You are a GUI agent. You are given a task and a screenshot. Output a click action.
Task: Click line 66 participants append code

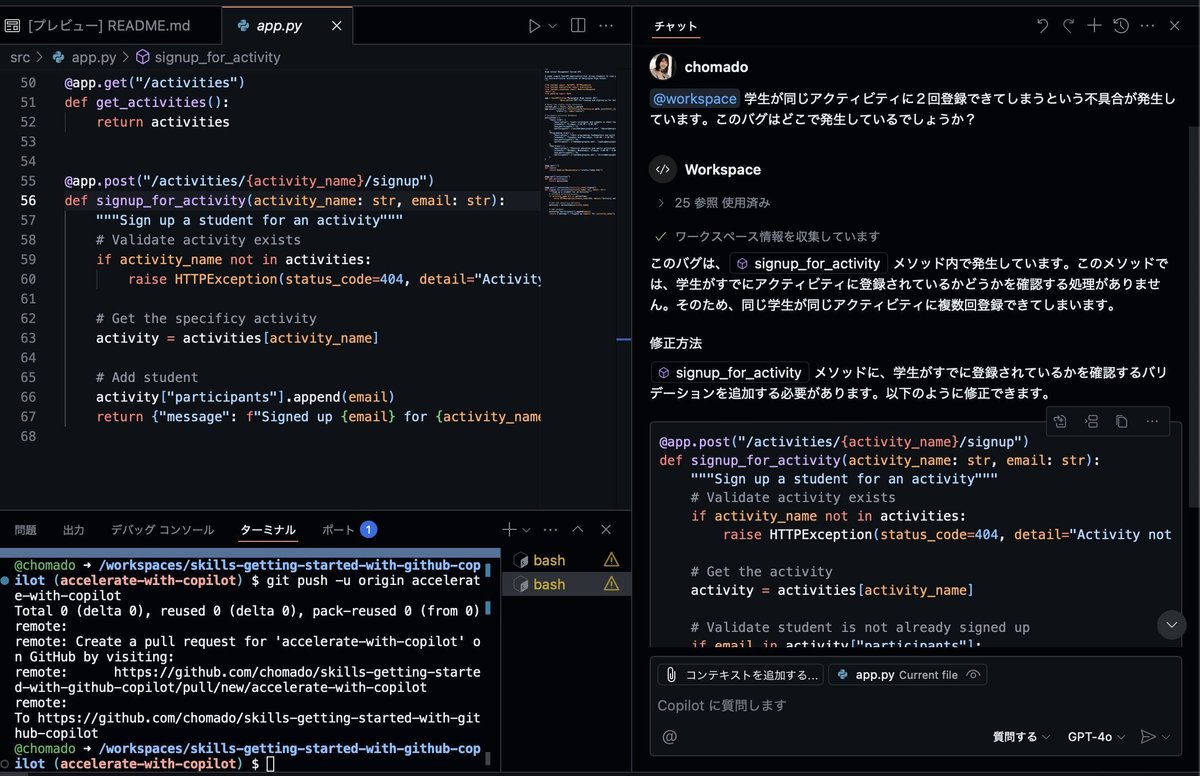(x=246, y=397)
